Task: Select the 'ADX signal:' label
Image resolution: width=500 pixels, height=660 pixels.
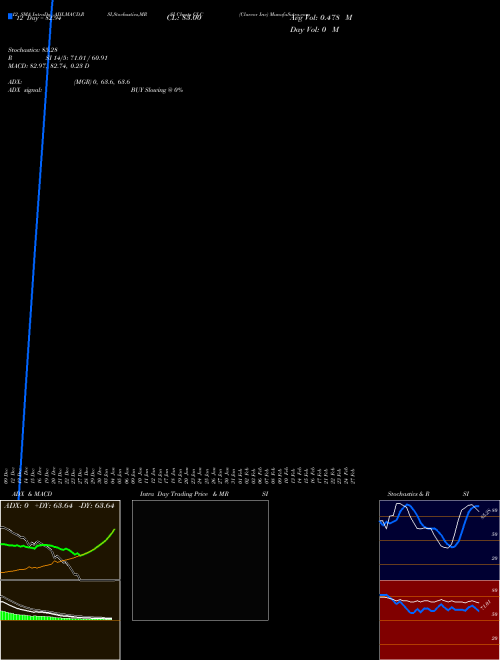Action: [25, 90]
